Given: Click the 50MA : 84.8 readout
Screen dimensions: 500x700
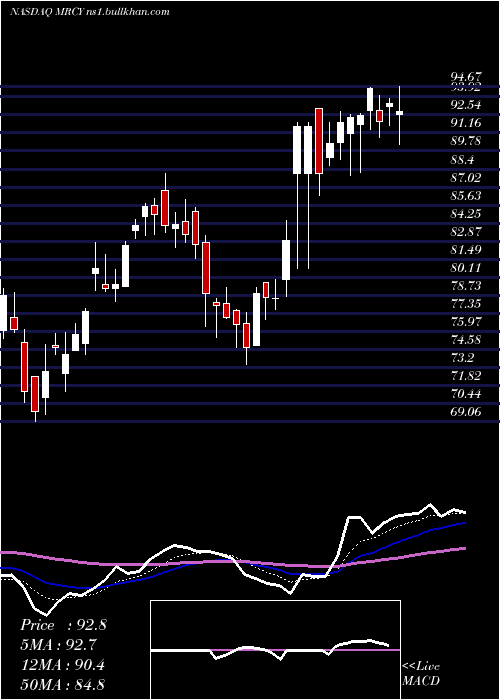Looking at the screenshot, I should (x=62, y=684).
